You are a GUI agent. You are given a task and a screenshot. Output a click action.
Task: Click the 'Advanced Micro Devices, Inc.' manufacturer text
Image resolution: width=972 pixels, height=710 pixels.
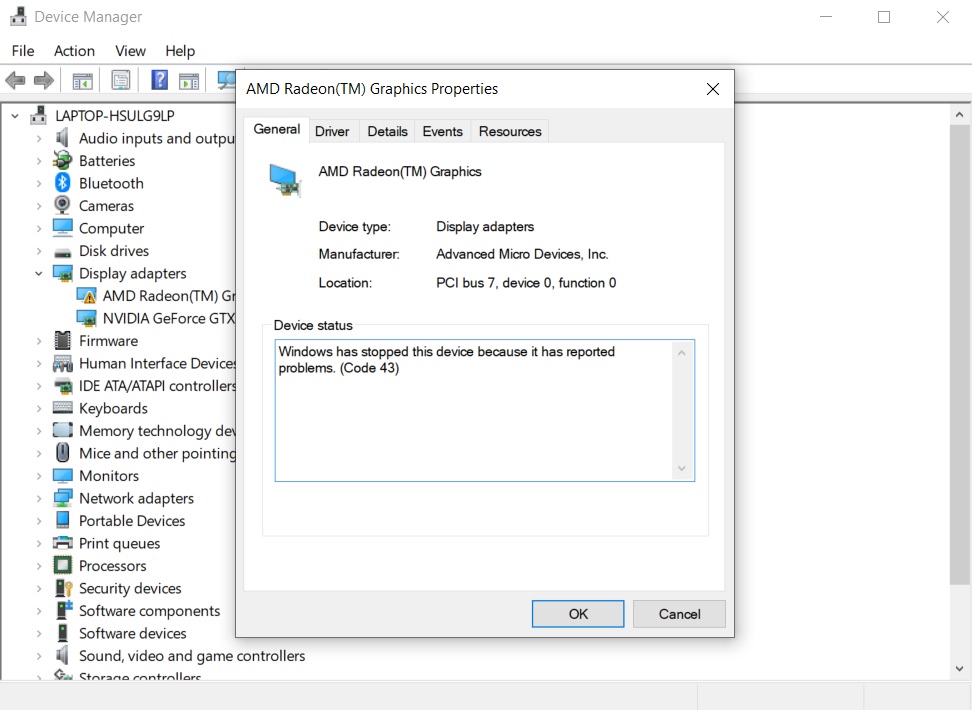[522, 254]
